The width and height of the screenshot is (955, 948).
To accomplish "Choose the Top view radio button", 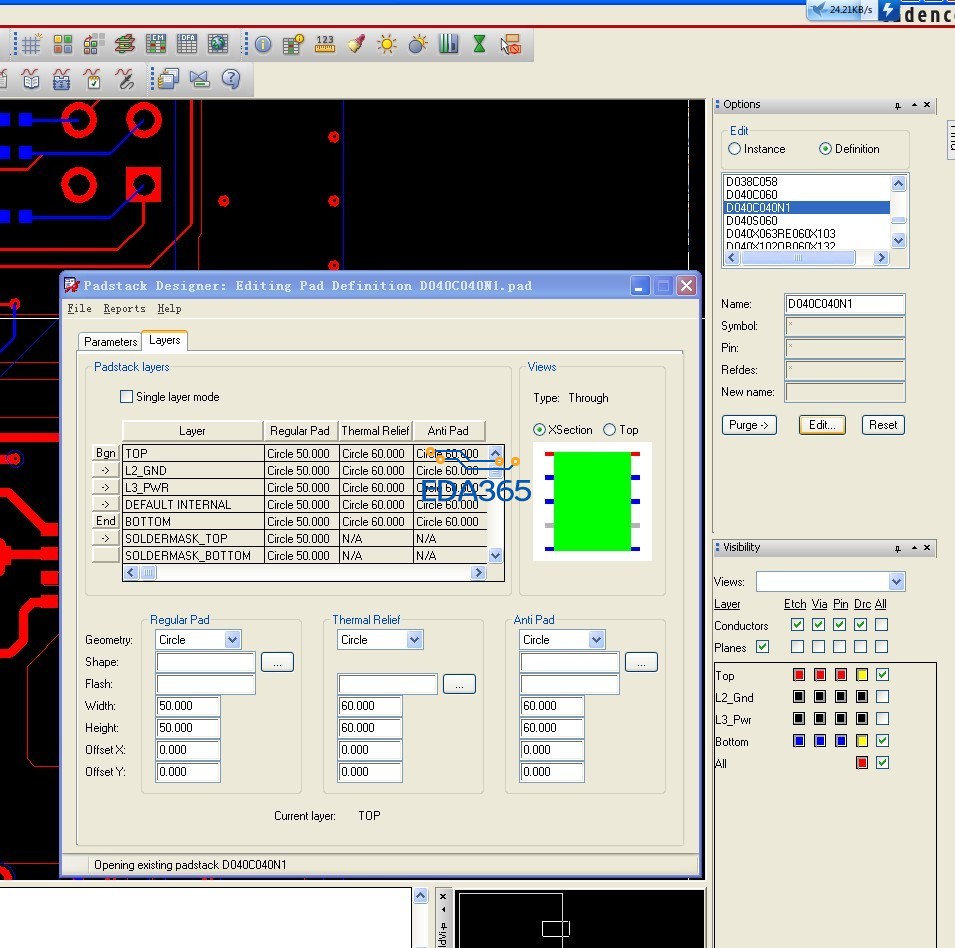I will point(610,430).
